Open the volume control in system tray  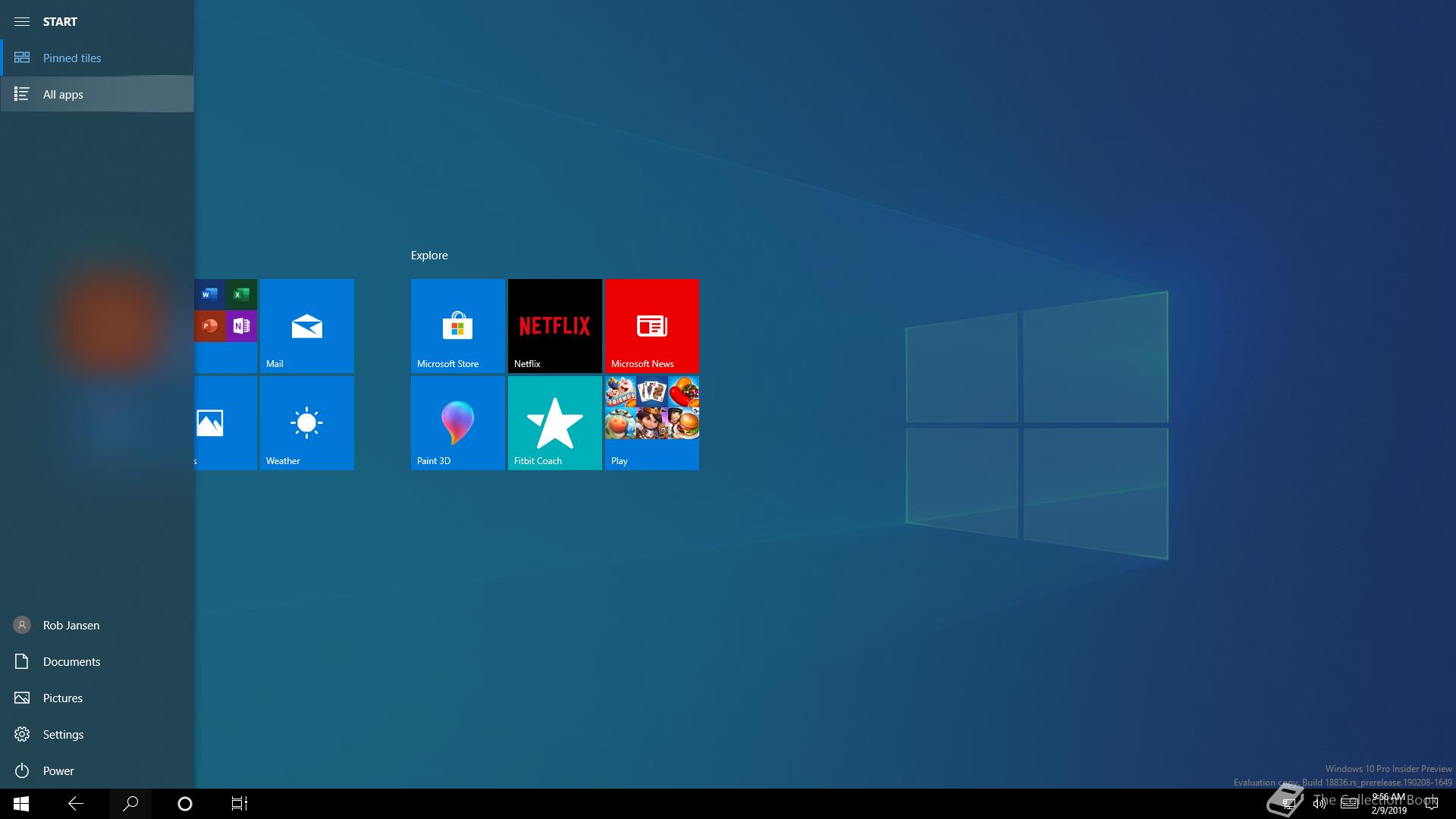[1319, 804]
